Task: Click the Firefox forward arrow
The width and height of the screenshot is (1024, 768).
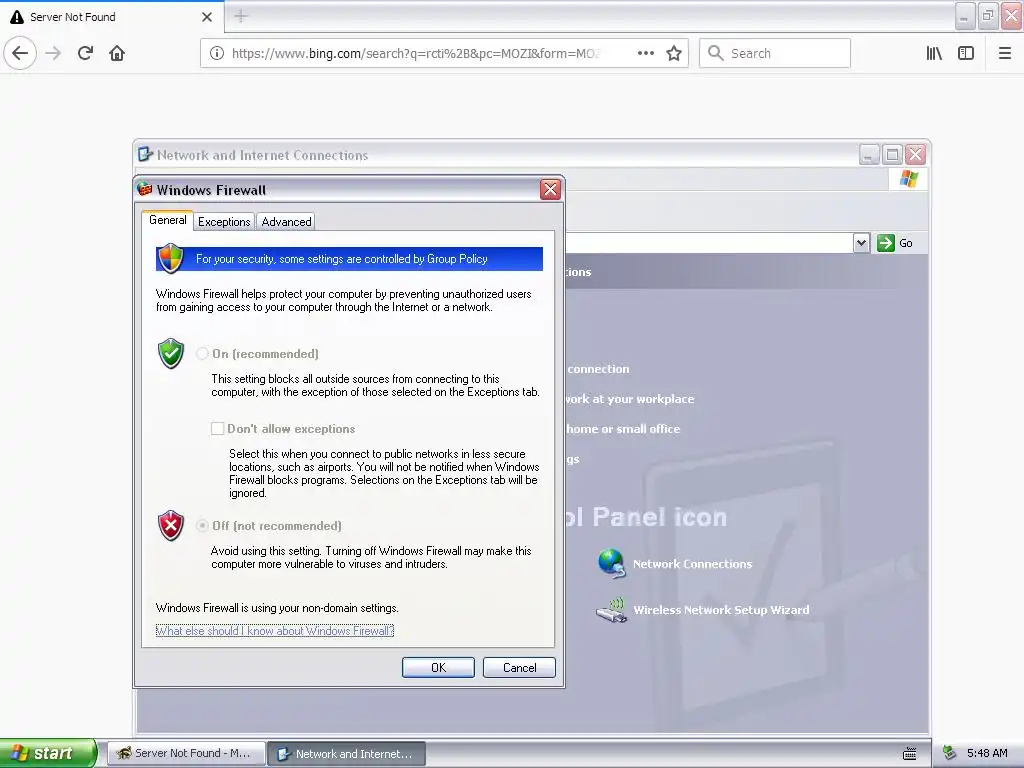Action: (x=54, y=53)
